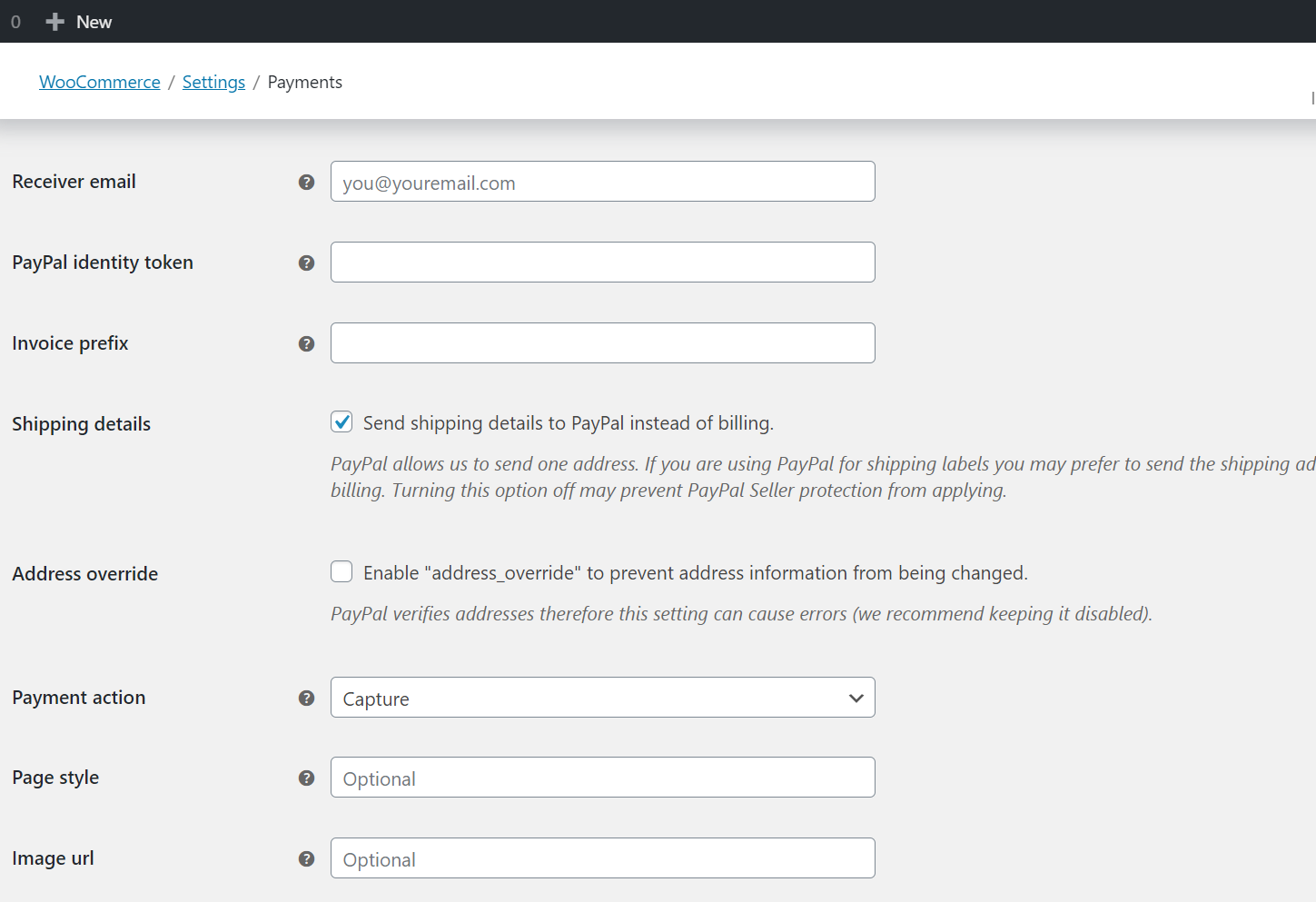
Task: Focus the Receiver email input field
Action: click(x=603, y=182)
